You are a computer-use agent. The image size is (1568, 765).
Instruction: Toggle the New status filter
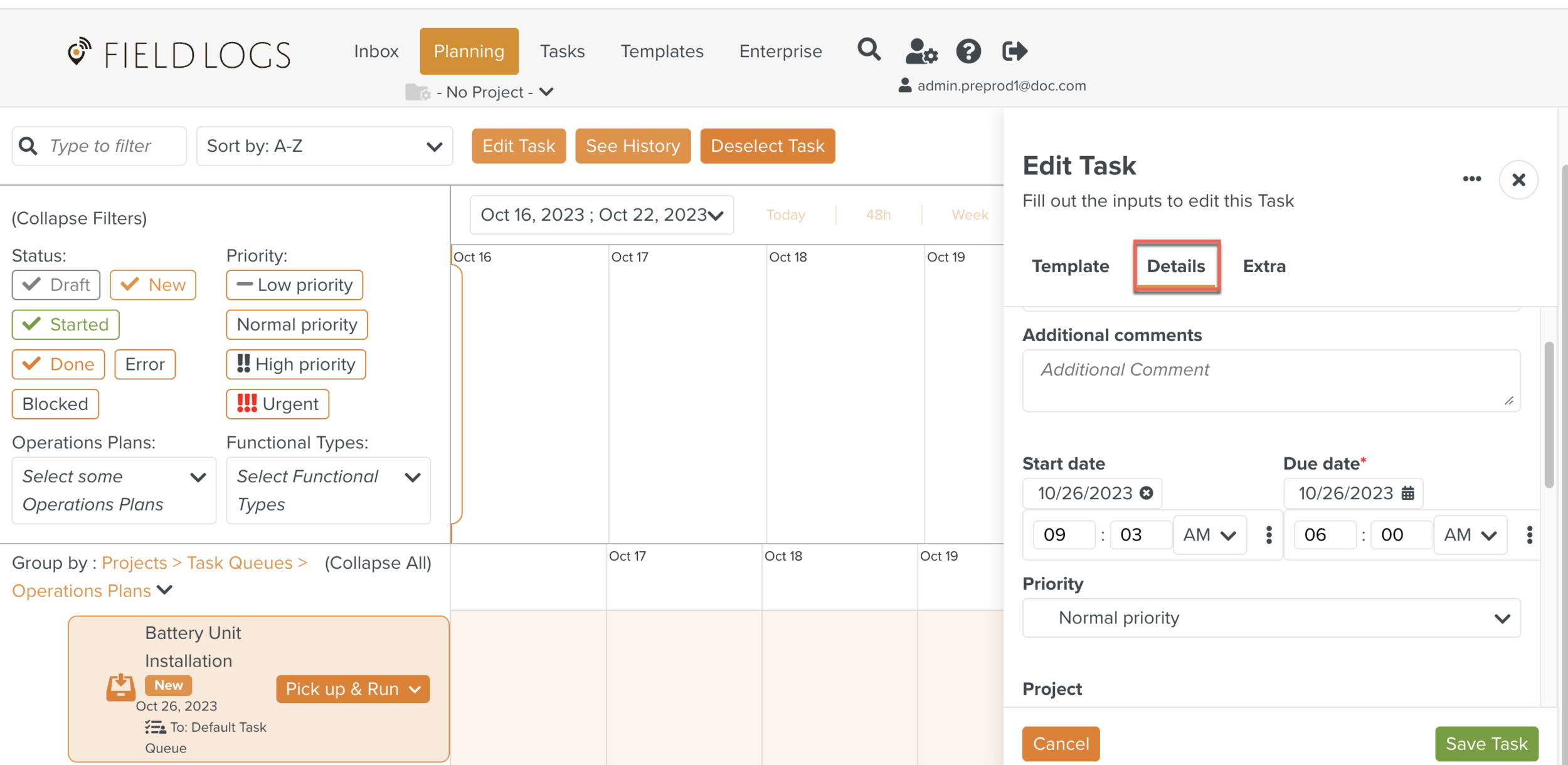(x=153, y=285)
